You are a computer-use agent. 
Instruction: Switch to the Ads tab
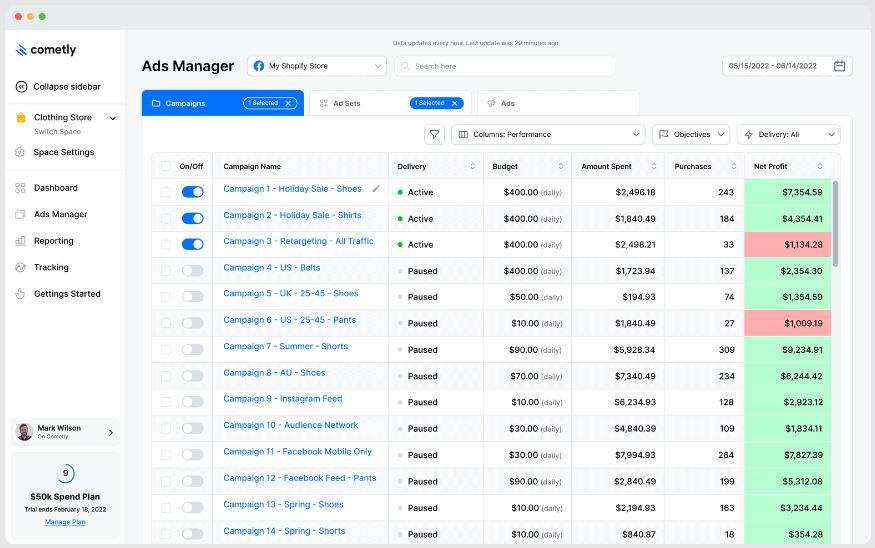pyautogui.click(x=558, y=103)
